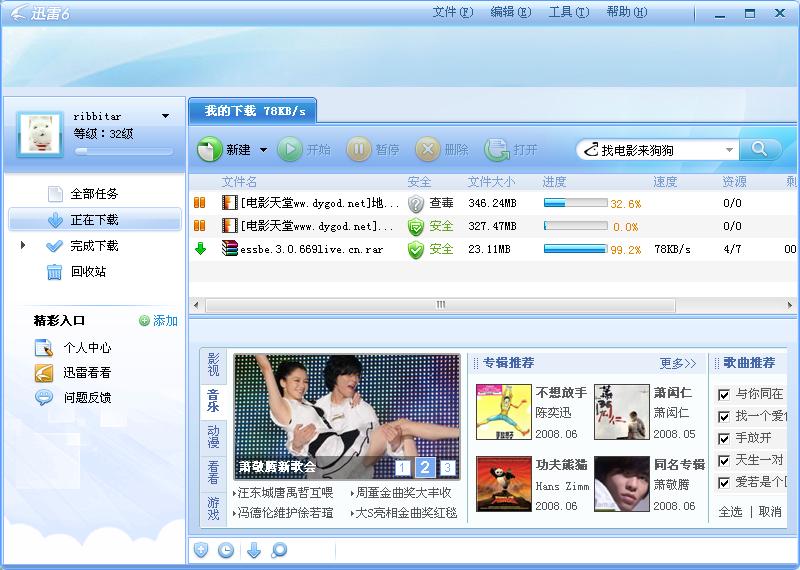This screenshot has height=570, width=800.
Task: Expand the 完成下载 tree arrow
Action: tap(22, 245)
